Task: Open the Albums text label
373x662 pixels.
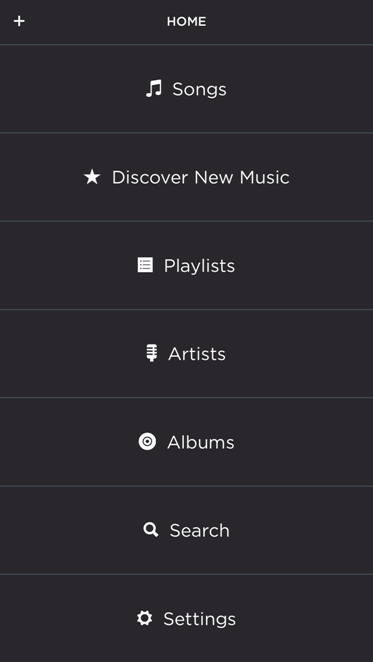Action: click(x=201, y=442)
